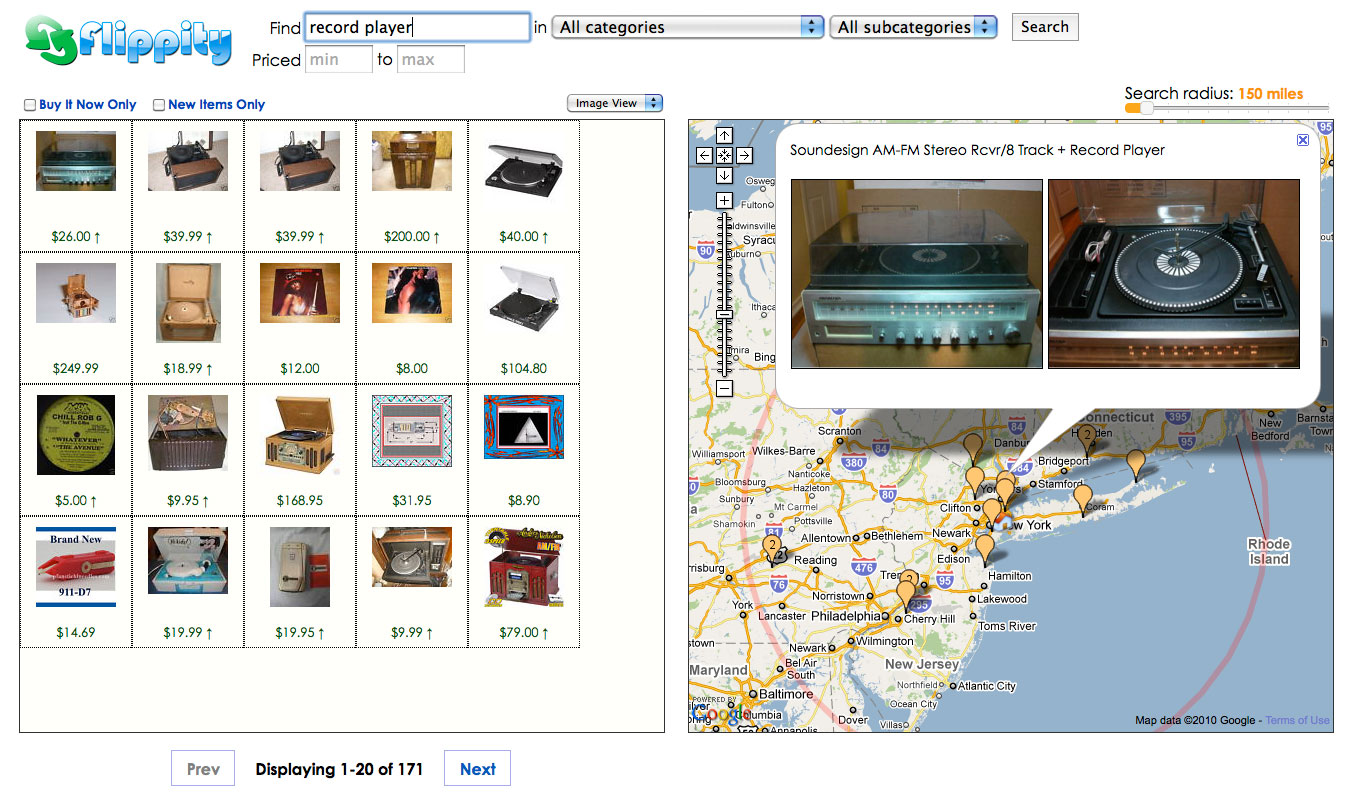Zoom out on the map
Image resolution: width=1353 pixels, height=801 pixels.
click(725, 388)
